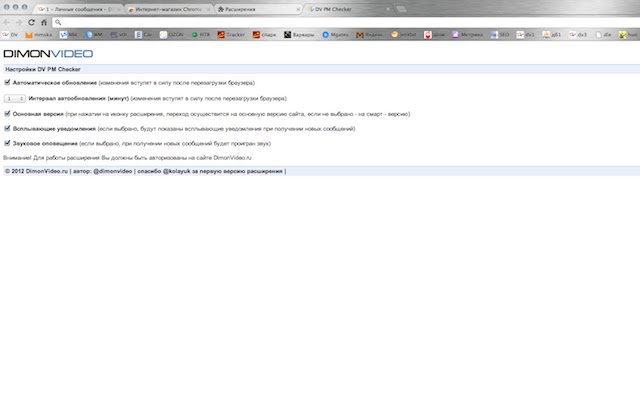Open the jetidol bookmark with the yellow face icon
This screenshot has height=400, width=640.
click(x=404, y=35)
